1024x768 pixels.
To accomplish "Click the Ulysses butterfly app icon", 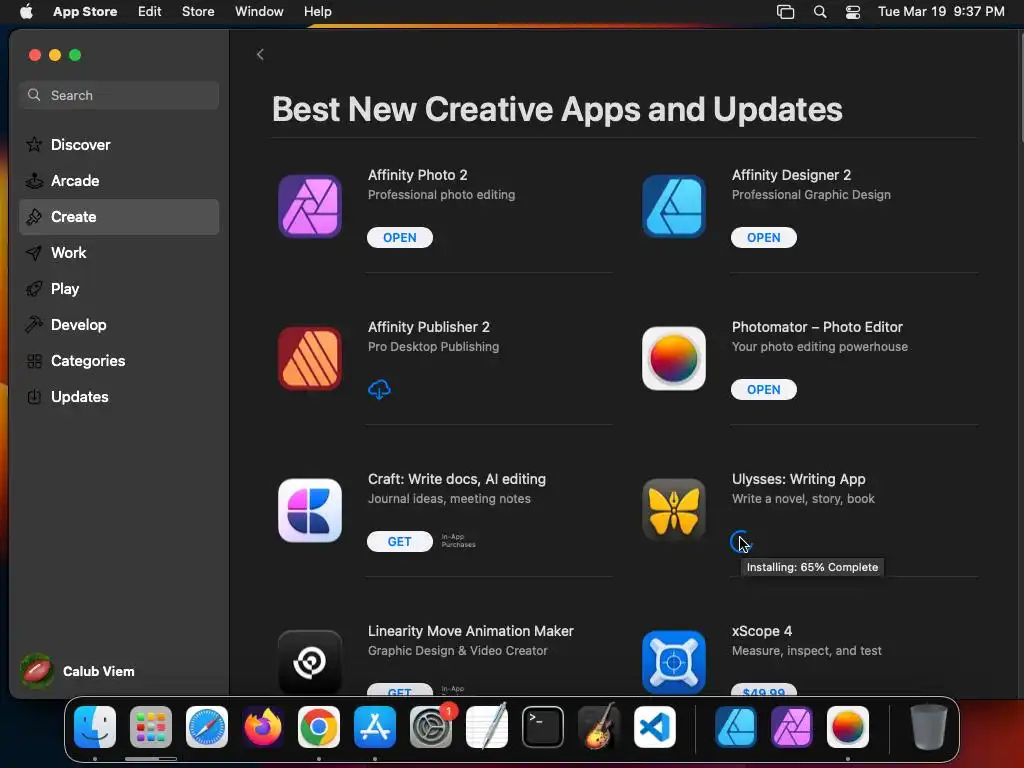I will [674, 511].
